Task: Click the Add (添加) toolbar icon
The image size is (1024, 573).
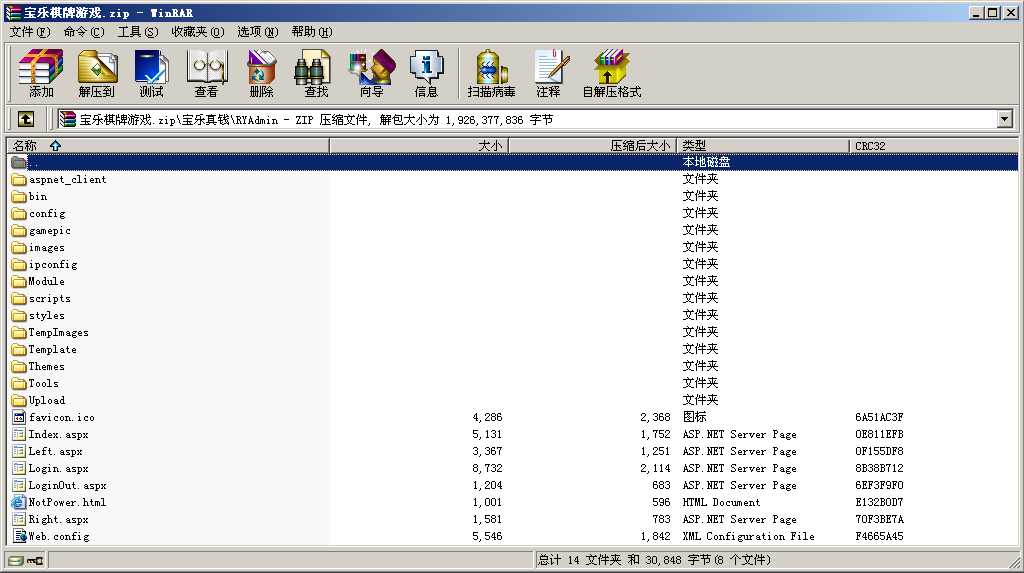Action: click(40, 73)
